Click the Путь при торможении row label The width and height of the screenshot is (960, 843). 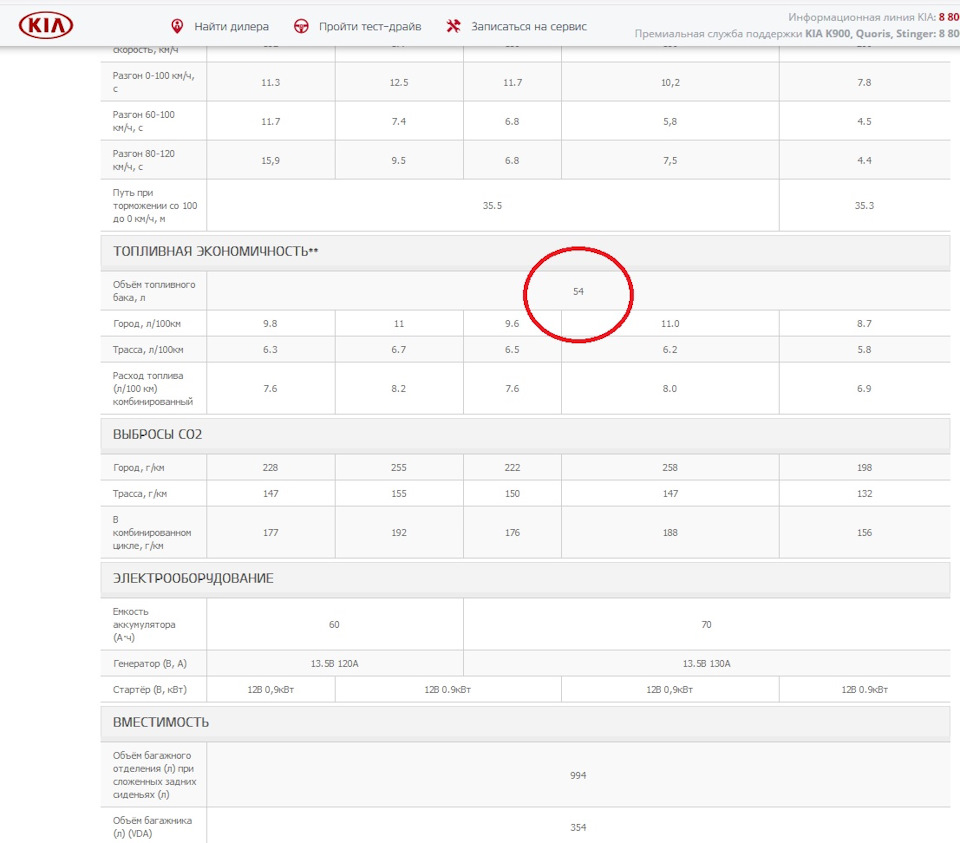pyautogui.click(x=155, y=206)
